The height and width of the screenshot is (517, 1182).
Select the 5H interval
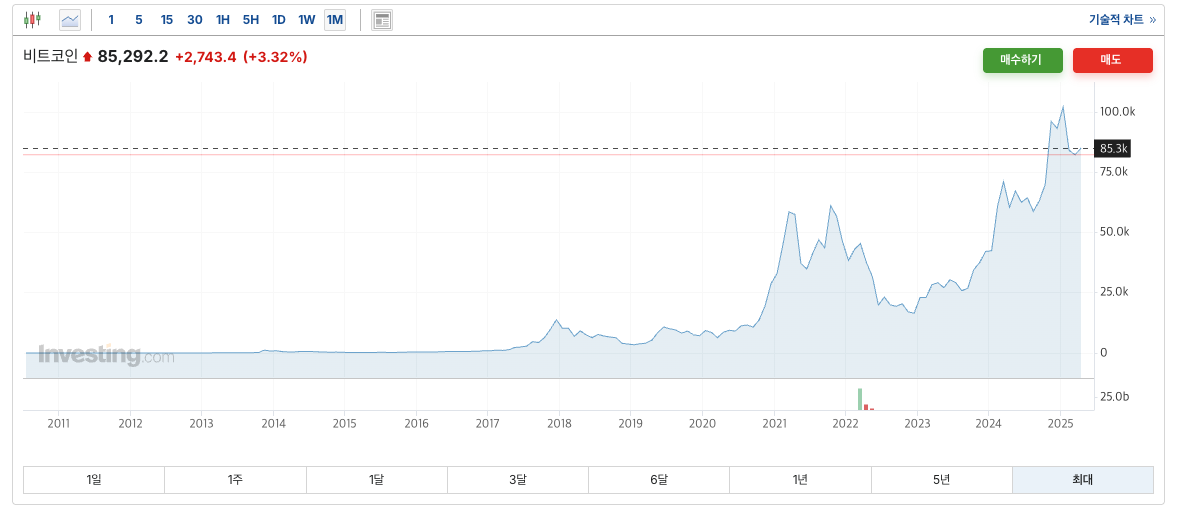[x=250, y=20]
